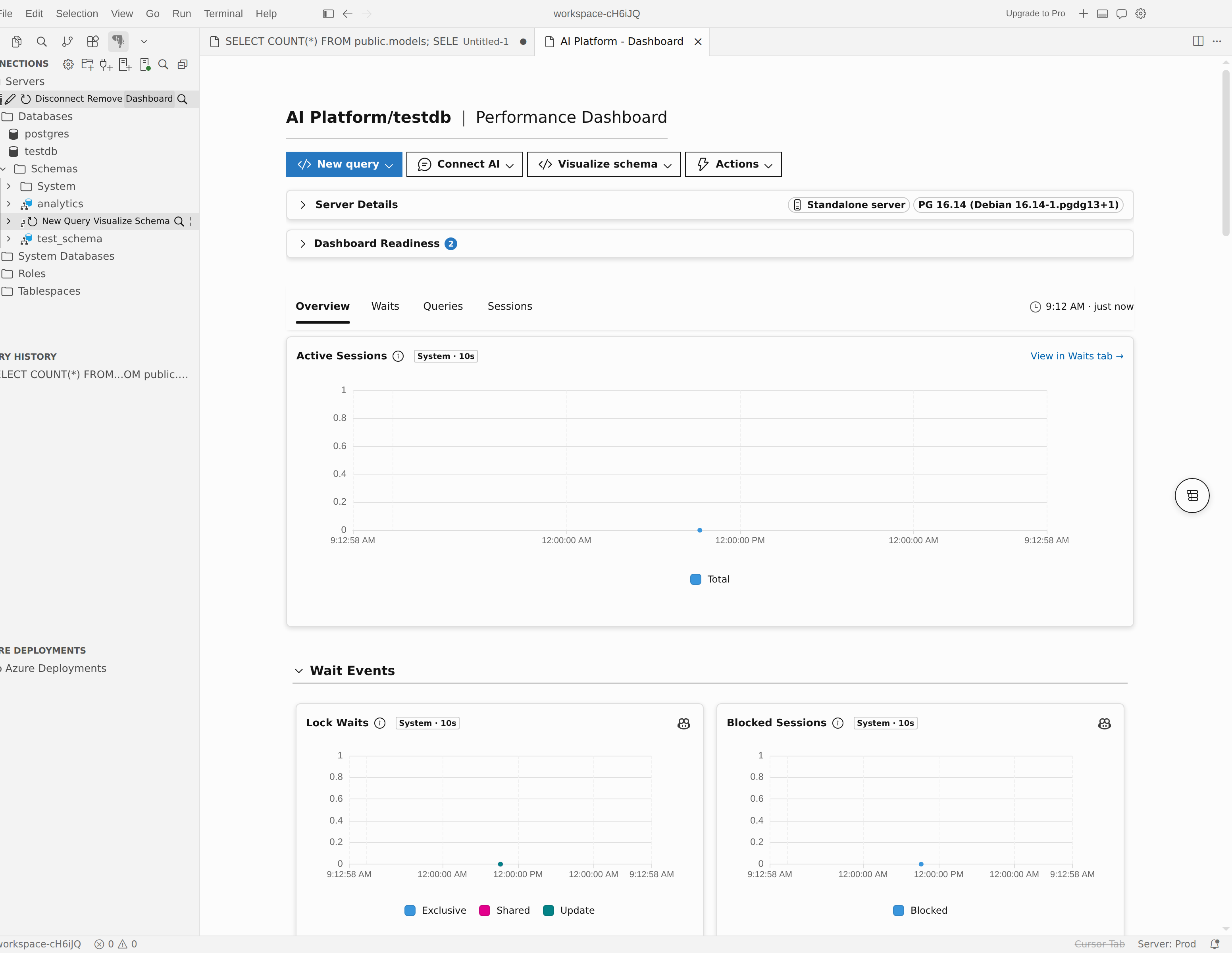Select the PostgreSQL elephant icon

(x=118, y=41)
